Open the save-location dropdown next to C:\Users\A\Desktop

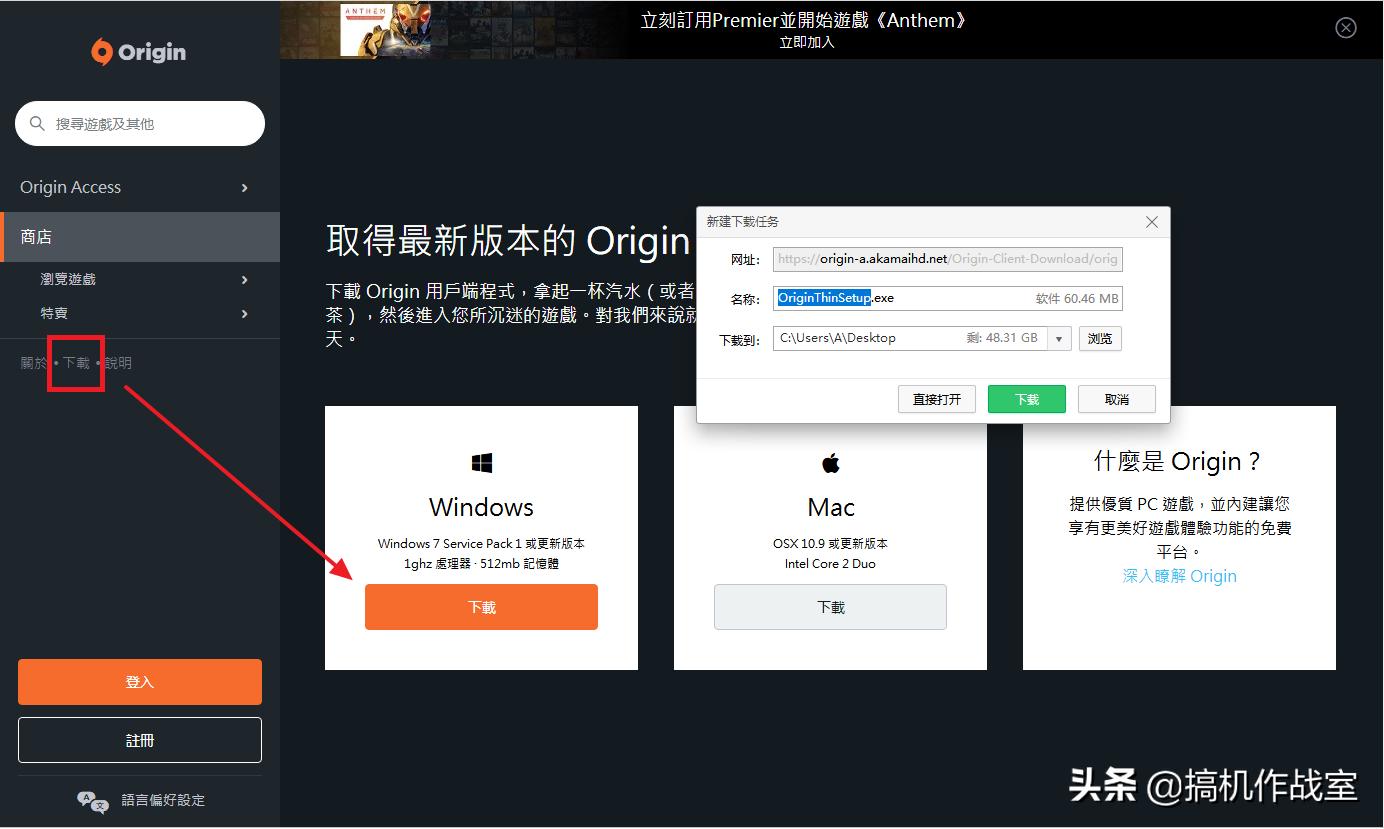pyautogui.click(x=1058, y=338)
